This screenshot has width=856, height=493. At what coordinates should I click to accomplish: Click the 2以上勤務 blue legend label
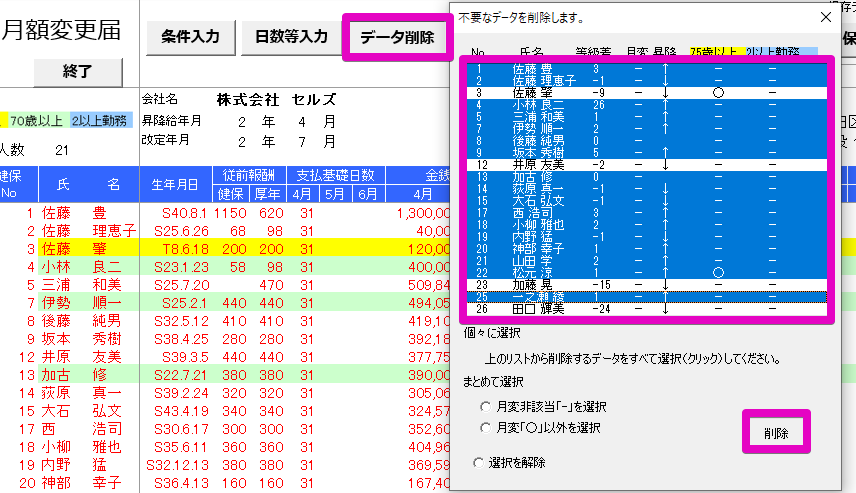tap(99, 121)
